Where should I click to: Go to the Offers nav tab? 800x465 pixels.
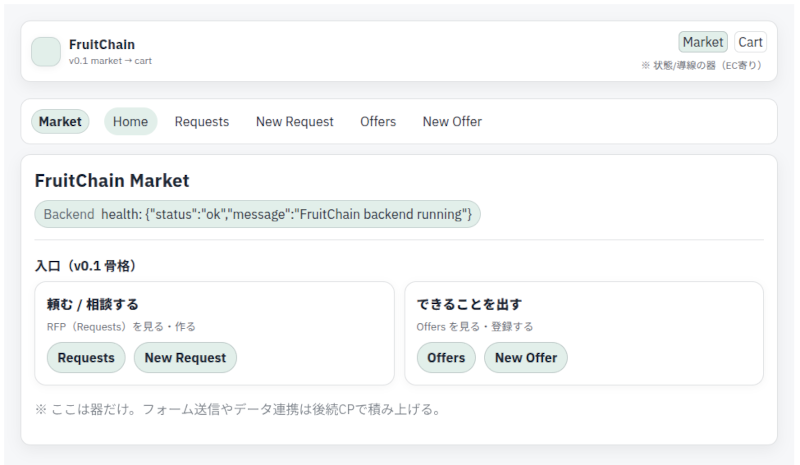tap(378, 122)
